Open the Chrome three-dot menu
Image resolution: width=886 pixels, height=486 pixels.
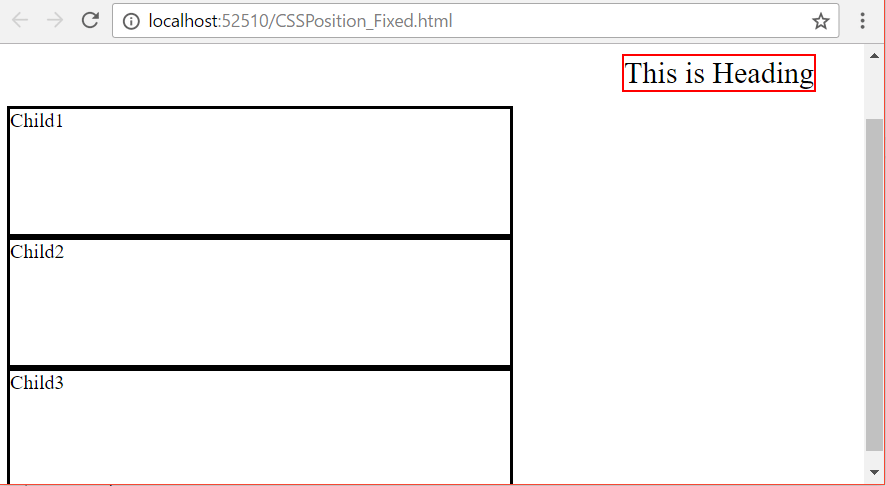862,21
